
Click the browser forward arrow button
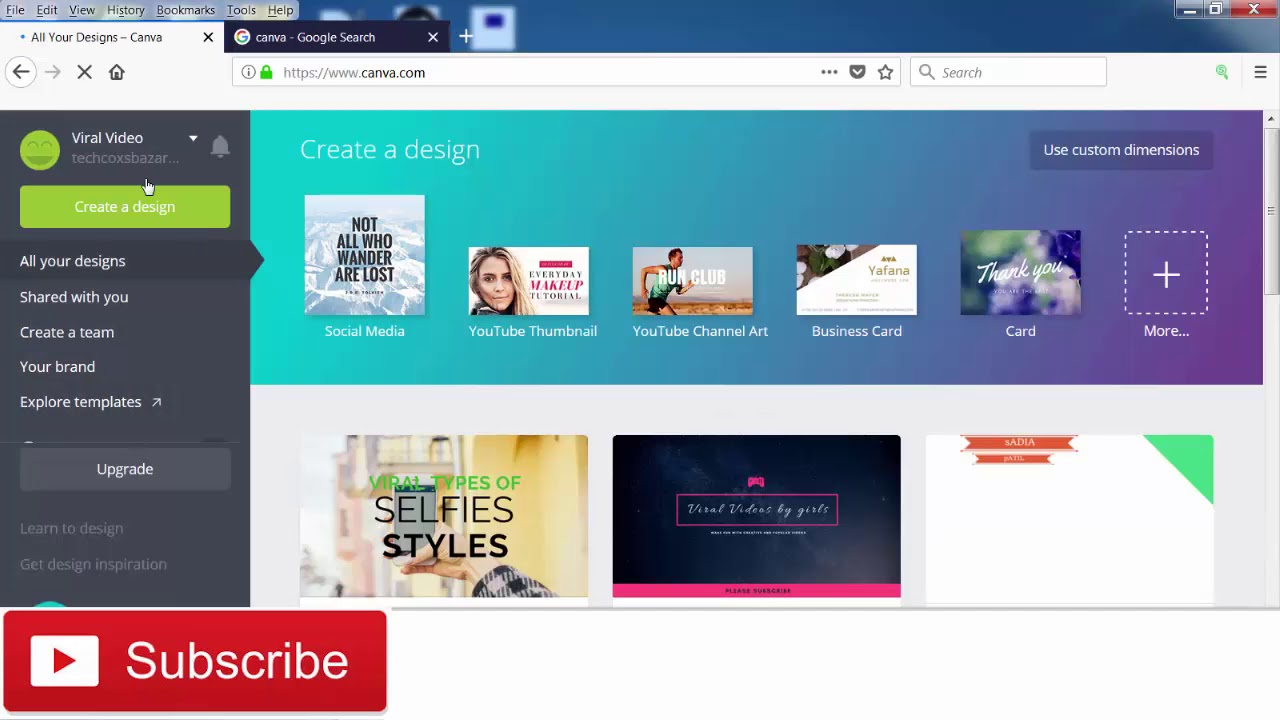[x=53, y=72]
